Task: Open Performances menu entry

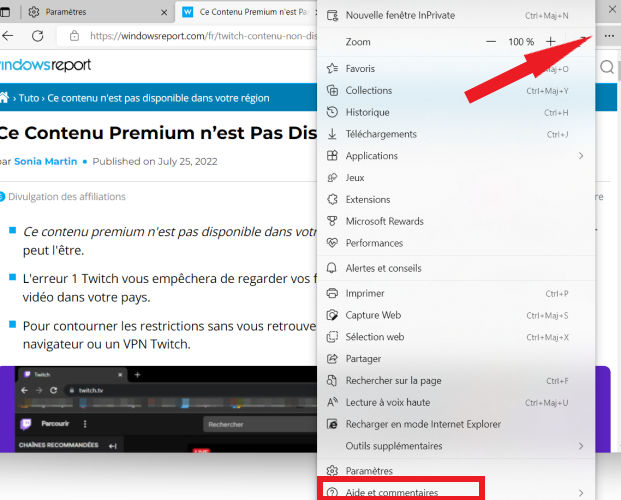Action: pyautogui.click(x=455, y=243)
